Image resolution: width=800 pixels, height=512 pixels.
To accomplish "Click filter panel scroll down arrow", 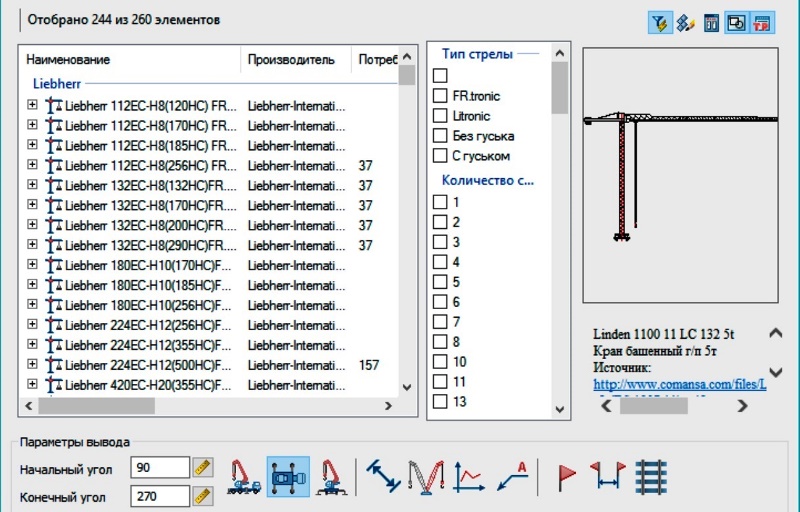I will 560,409.
